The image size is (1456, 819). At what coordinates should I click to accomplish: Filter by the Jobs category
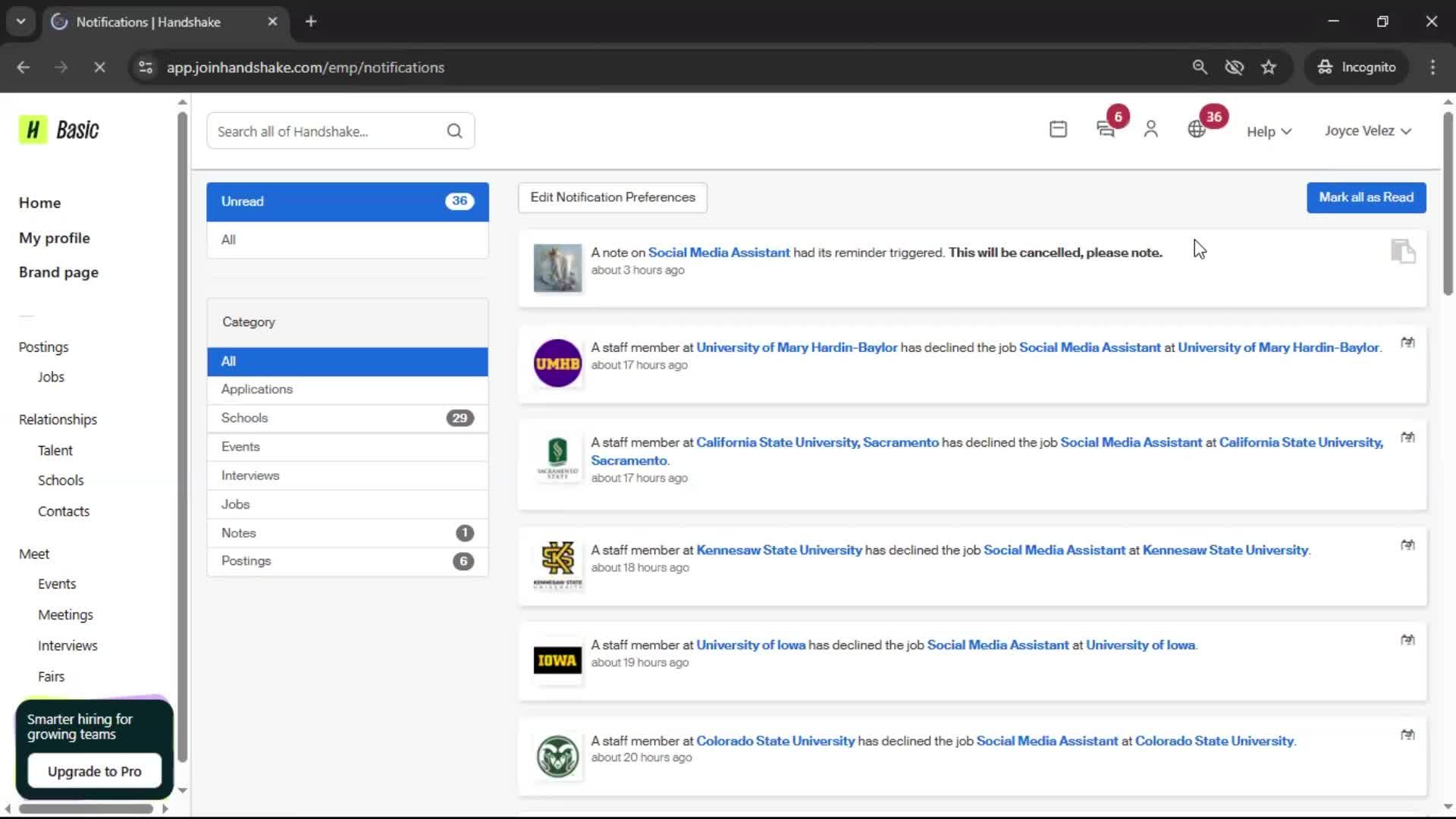(x=347, y=504)
